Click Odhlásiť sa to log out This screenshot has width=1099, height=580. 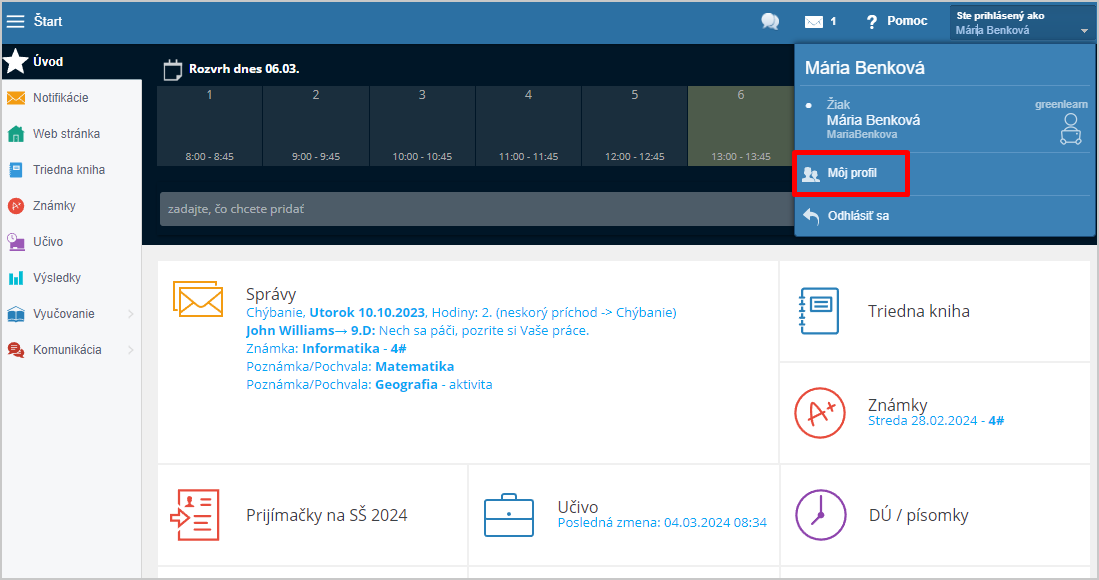click(857, 216)
